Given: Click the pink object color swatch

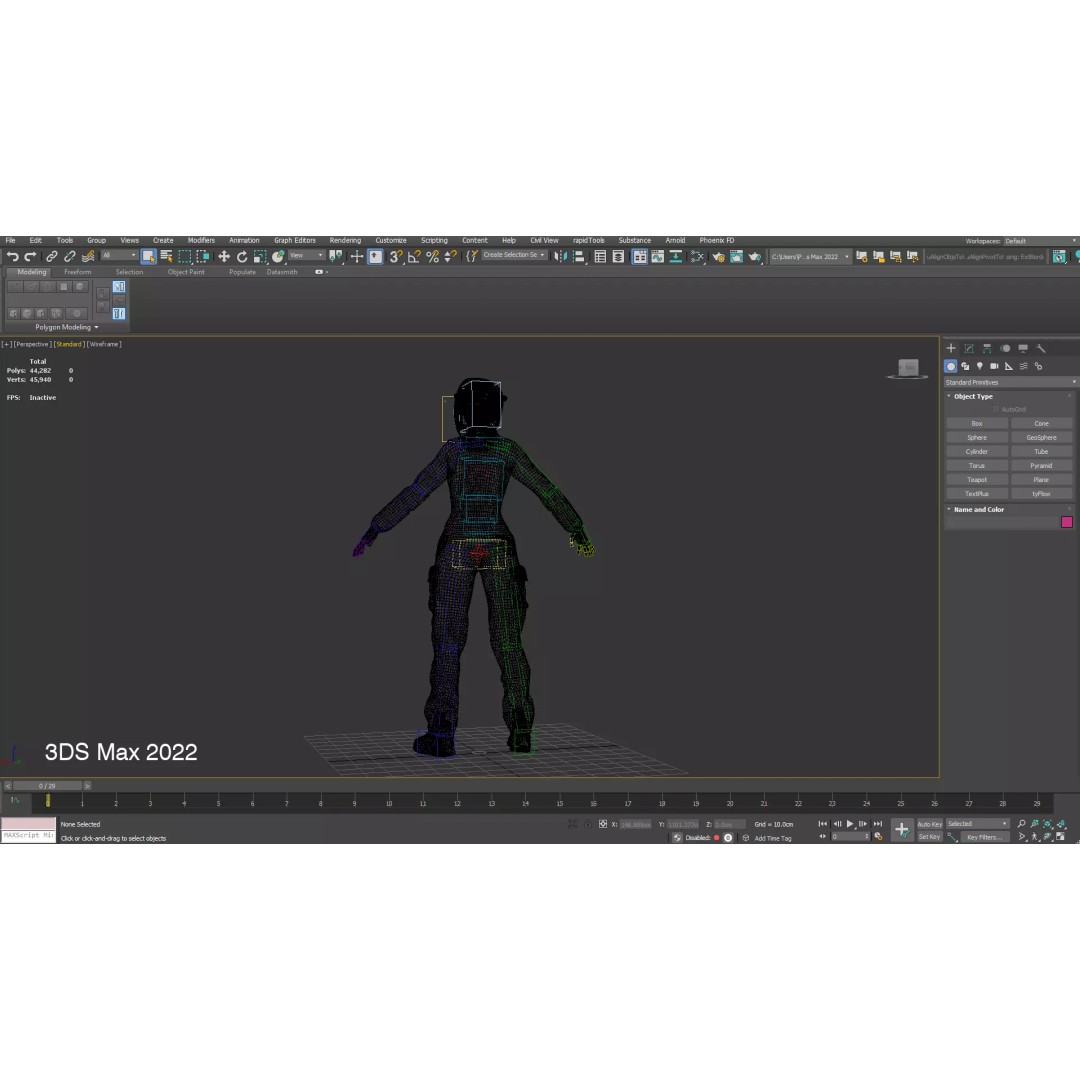Looking at the screenshot, I should tap(1067, 522).
